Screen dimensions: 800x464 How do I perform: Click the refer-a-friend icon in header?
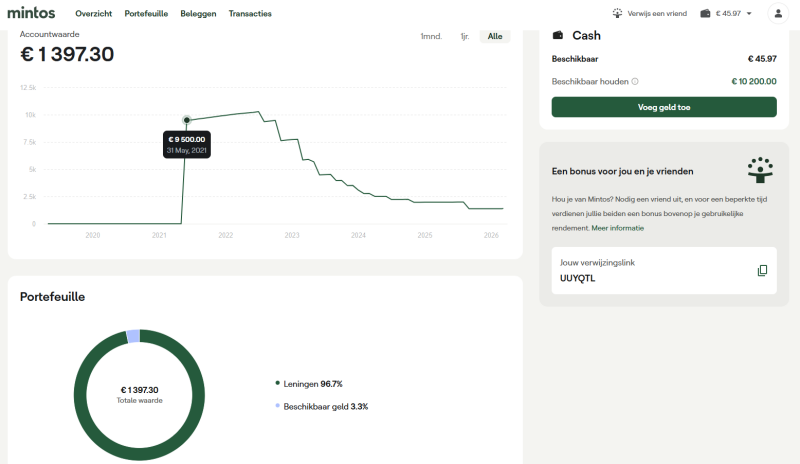coord(617,14)
